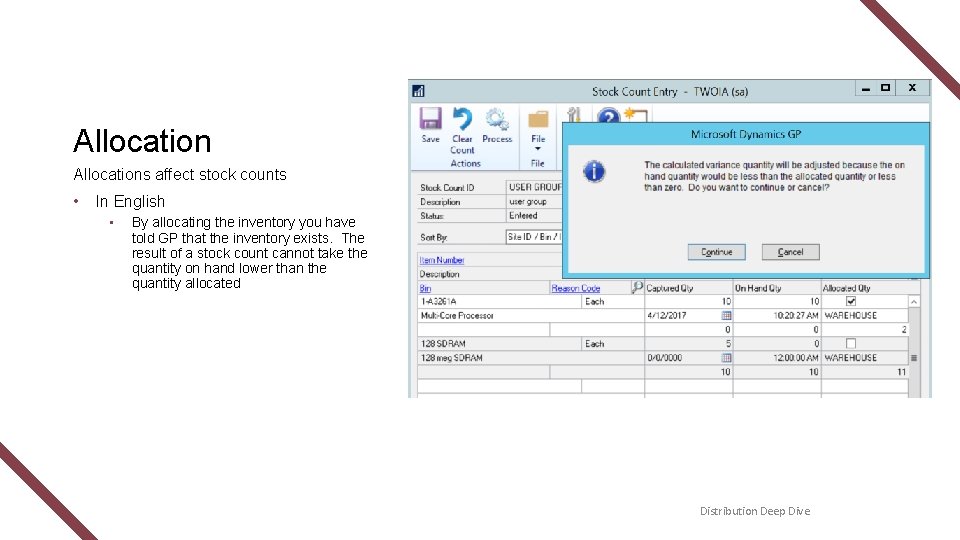The height and width of the screenshot is (540, 960).
Task: Minimize the Stock Count Entry window
Action: click(866, 89)
